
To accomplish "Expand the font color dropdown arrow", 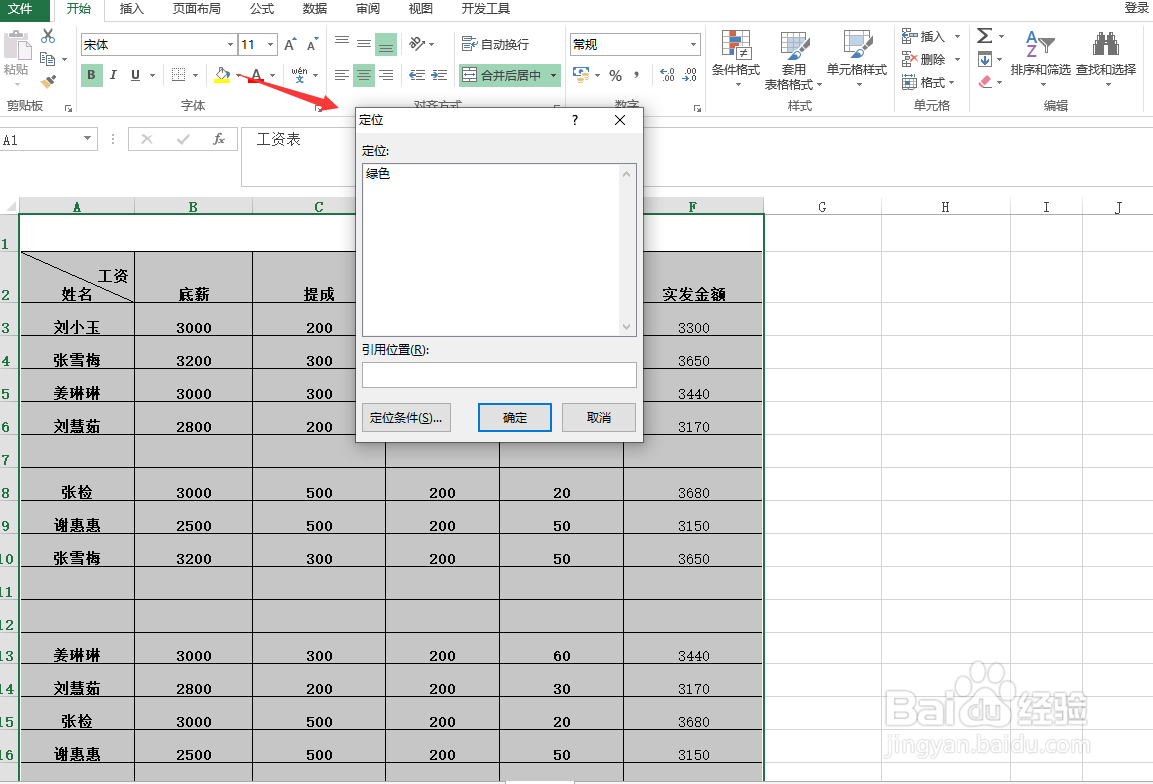I will pos(272,75).
